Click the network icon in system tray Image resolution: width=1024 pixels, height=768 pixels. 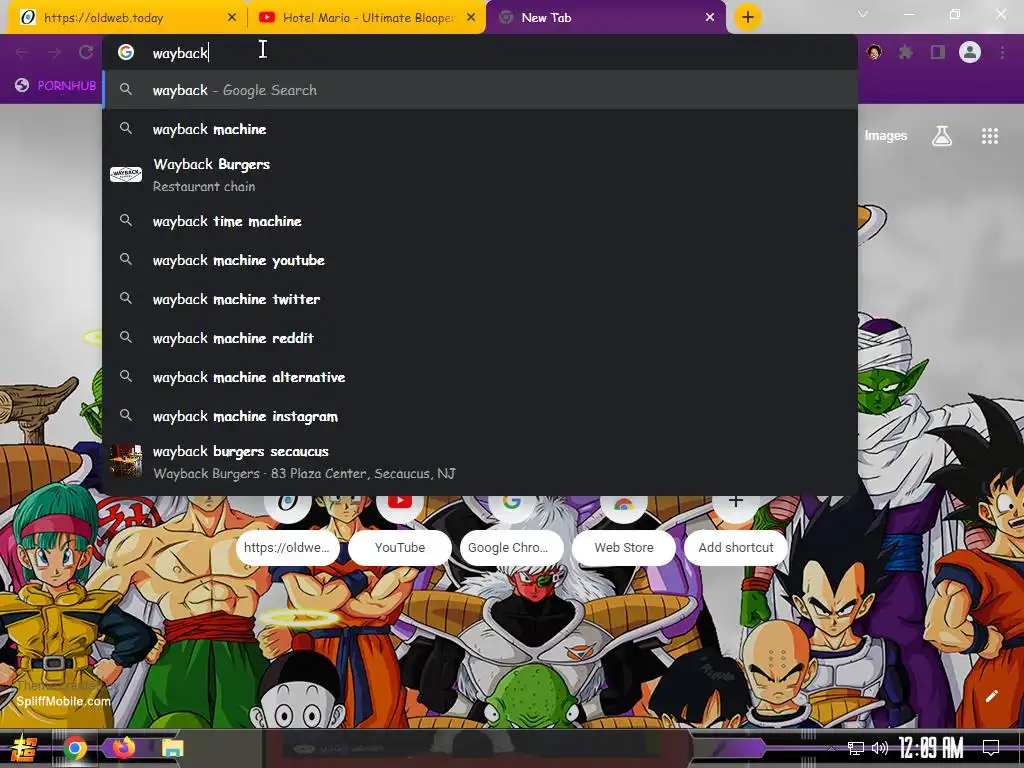pos(856,748)
